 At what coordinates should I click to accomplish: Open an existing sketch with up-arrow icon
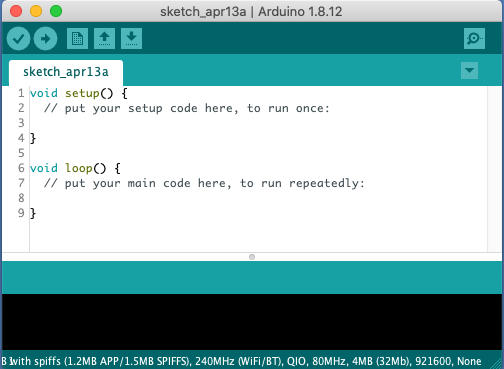tap(104, 39)
